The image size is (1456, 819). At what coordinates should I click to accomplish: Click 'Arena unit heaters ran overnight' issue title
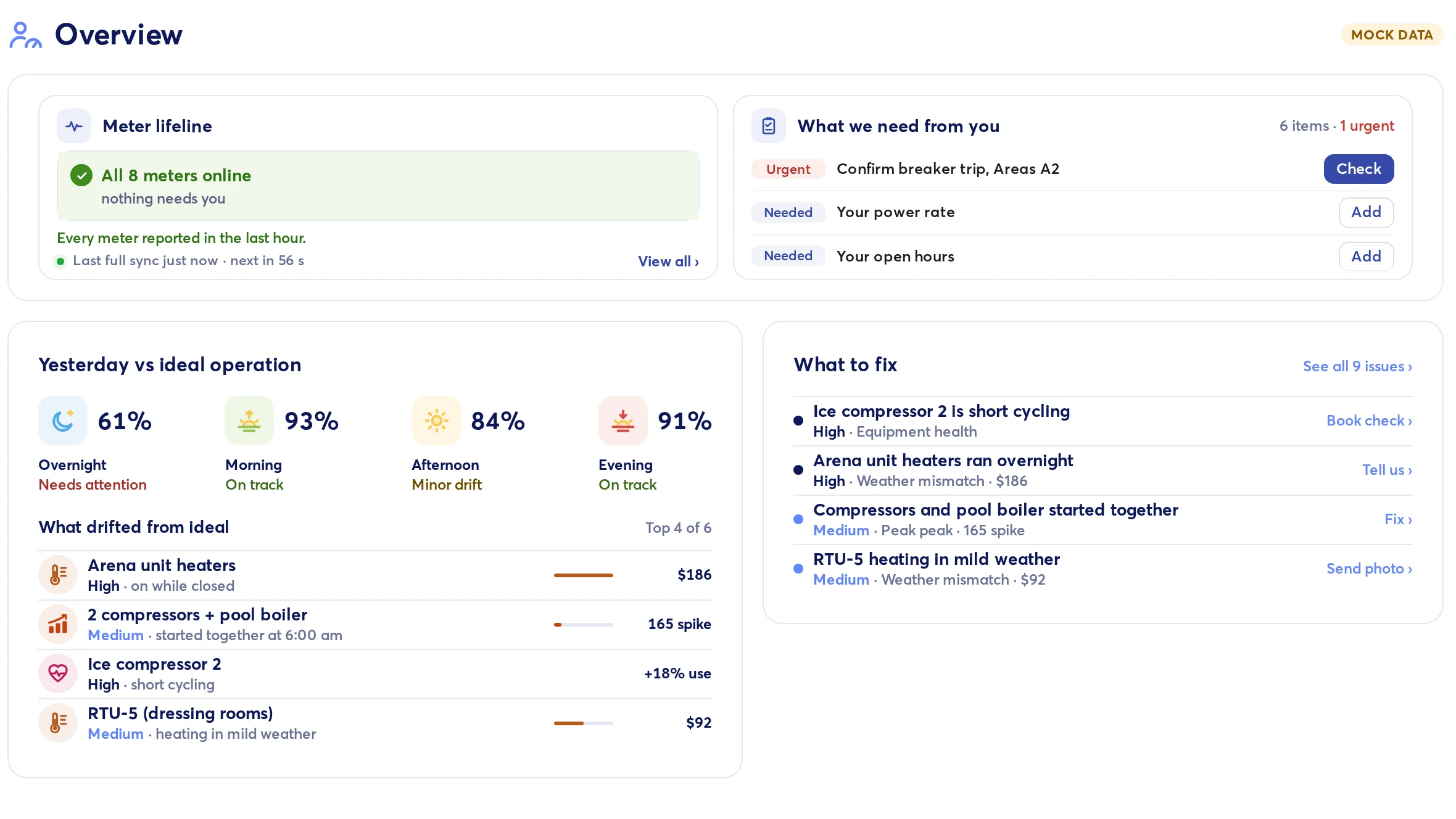tap(943, 461)
